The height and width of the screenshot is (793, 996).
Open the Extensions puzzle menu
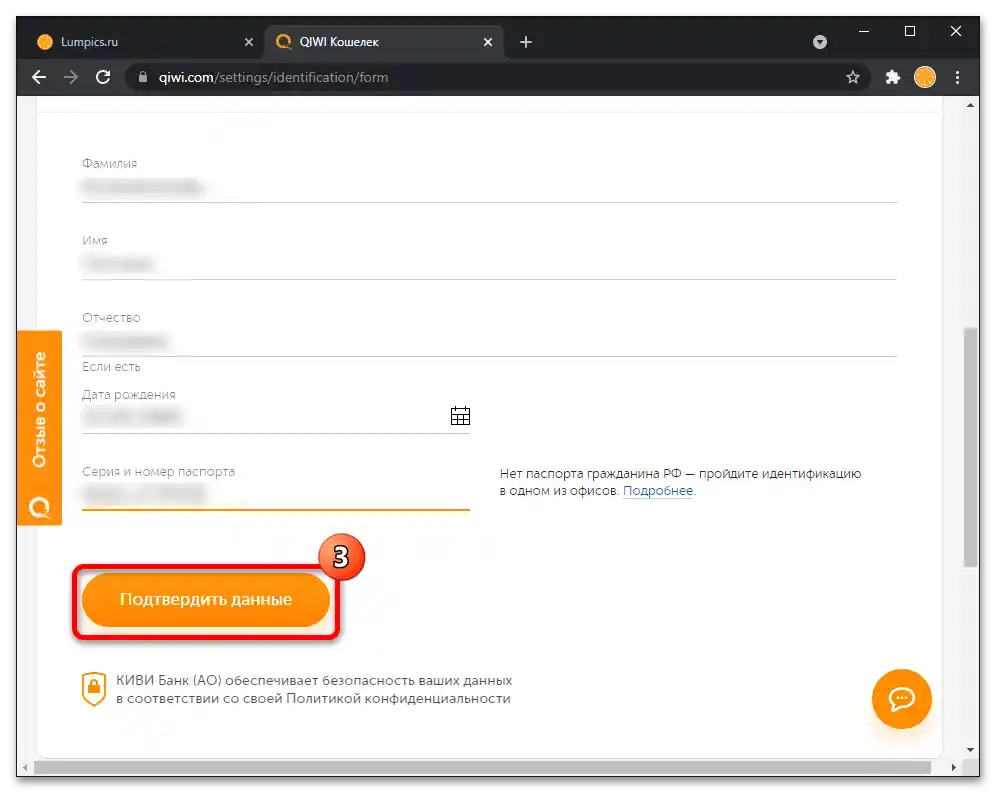(x=892, y=78)
